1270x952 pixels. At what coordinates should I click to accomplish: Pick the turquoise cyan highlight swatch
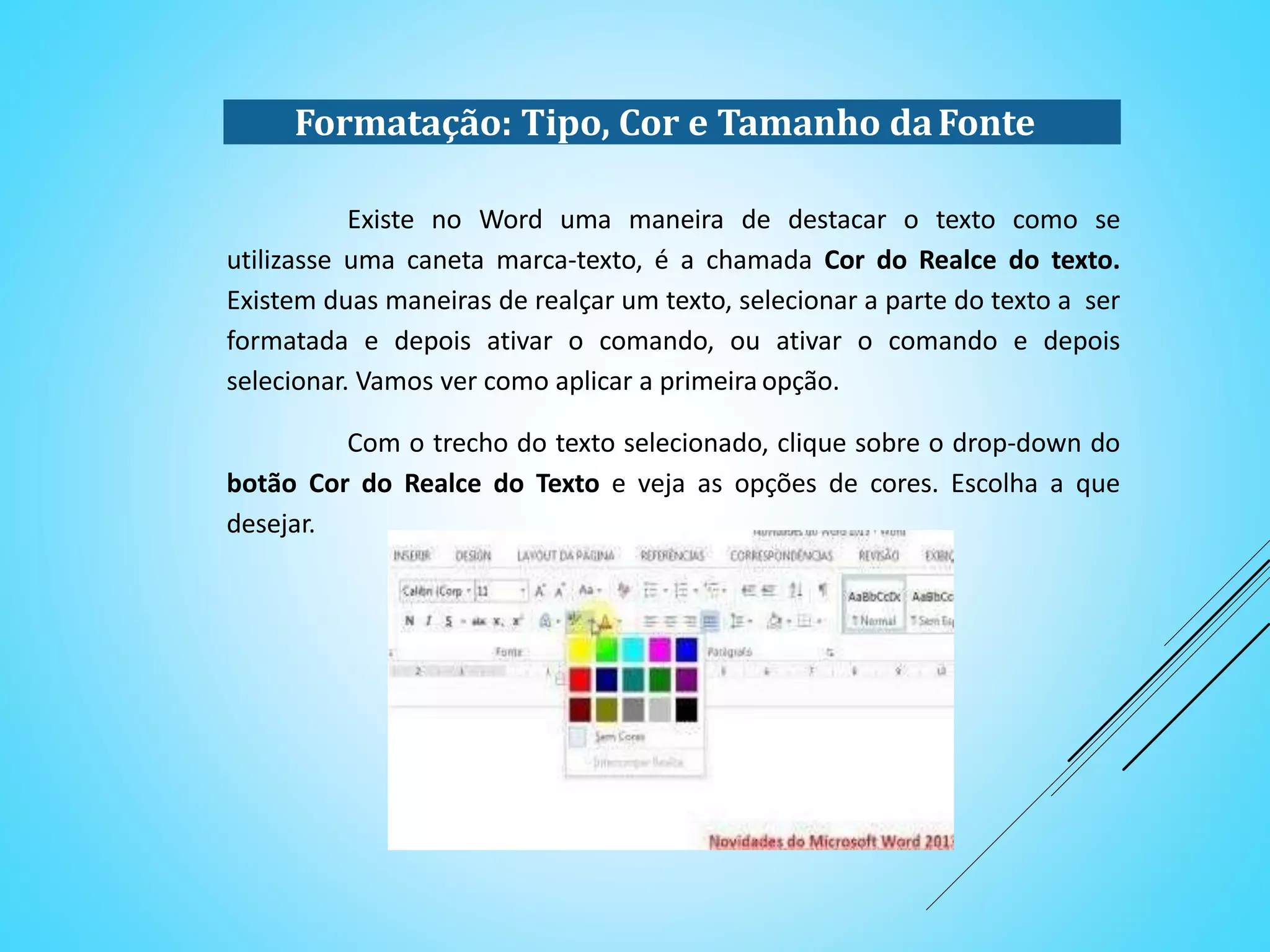coord(633,650)
